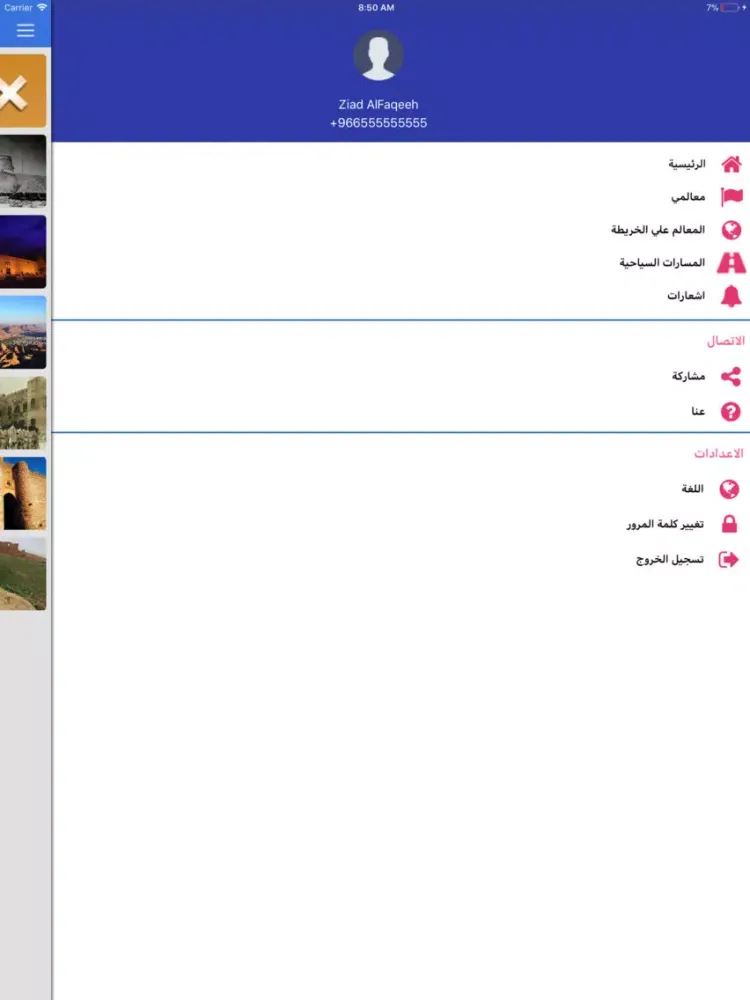Screen dimensions: 750x1000
Task: Select المعالم علي الخريطة menu entry
Action: [658, 230]
